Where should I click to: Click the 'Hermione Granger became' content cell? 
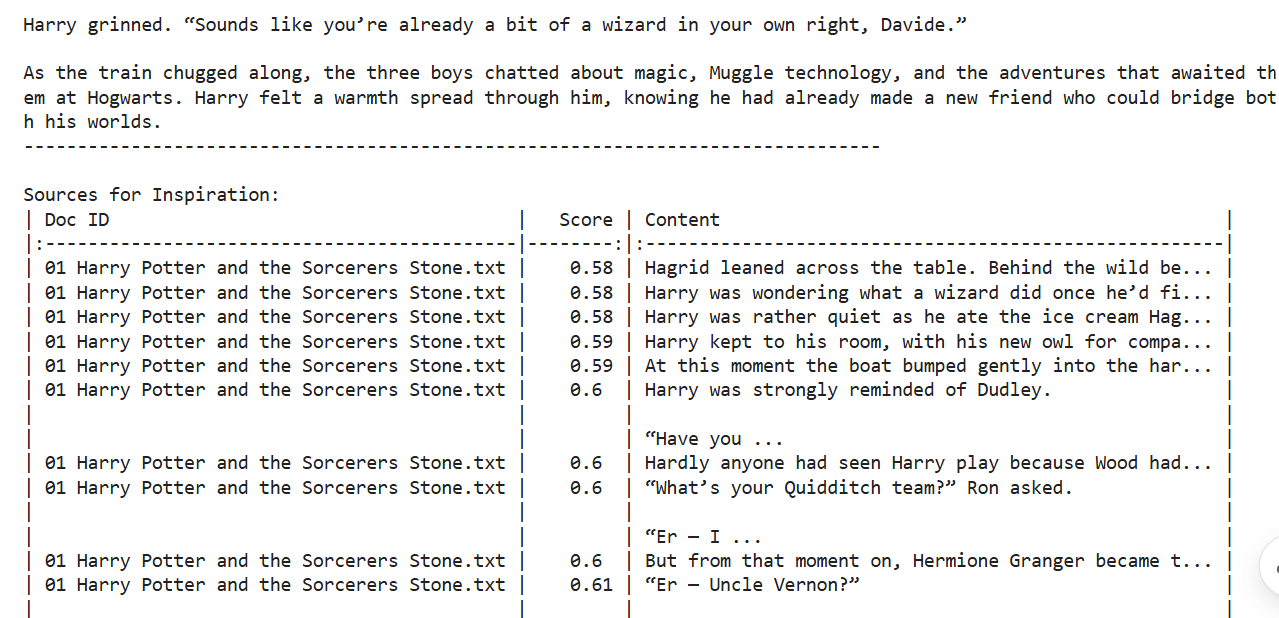[927, 561]
